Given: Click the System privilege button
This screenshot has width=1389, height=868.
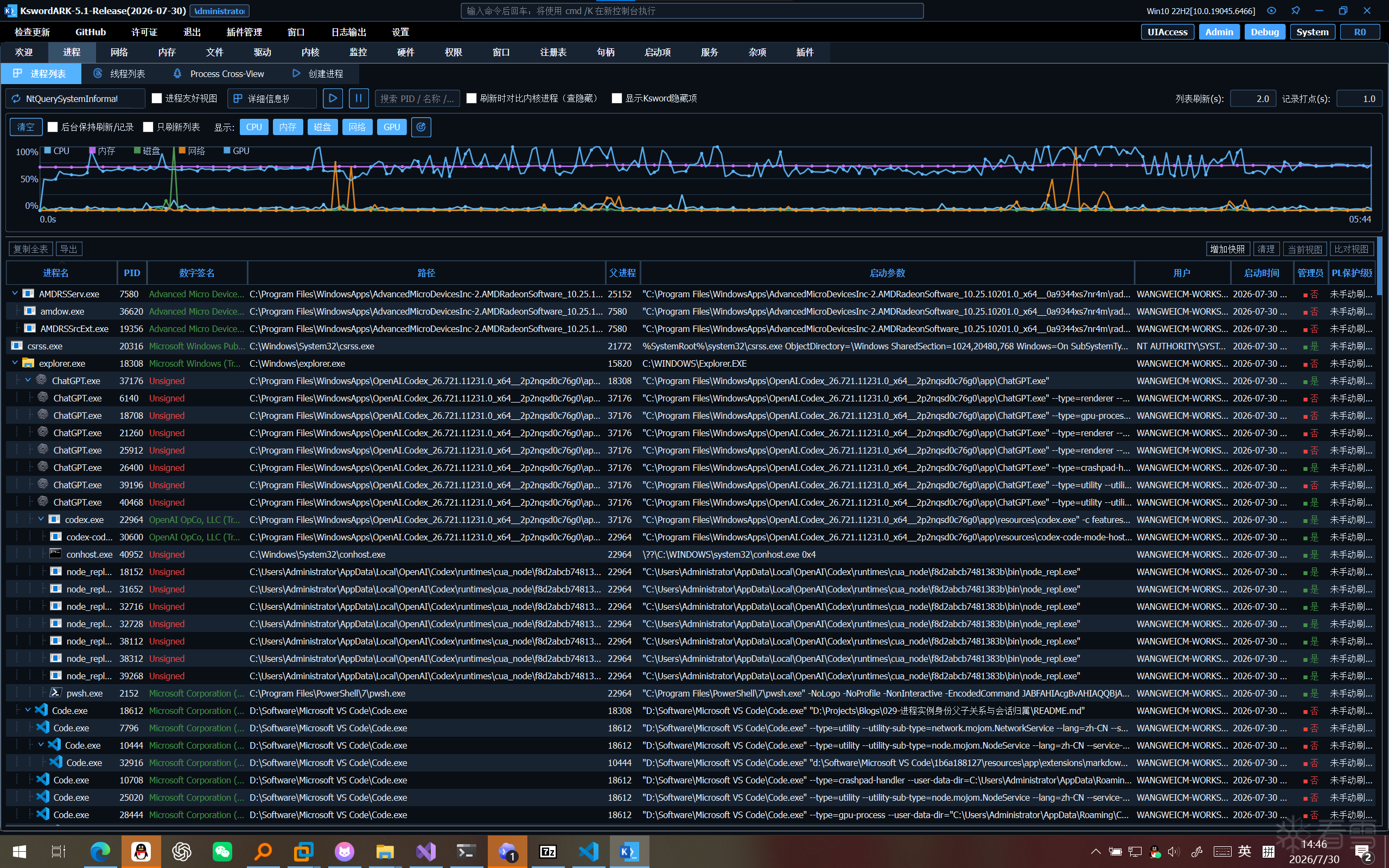Looking at the screenshot, I should point(1312,32).
